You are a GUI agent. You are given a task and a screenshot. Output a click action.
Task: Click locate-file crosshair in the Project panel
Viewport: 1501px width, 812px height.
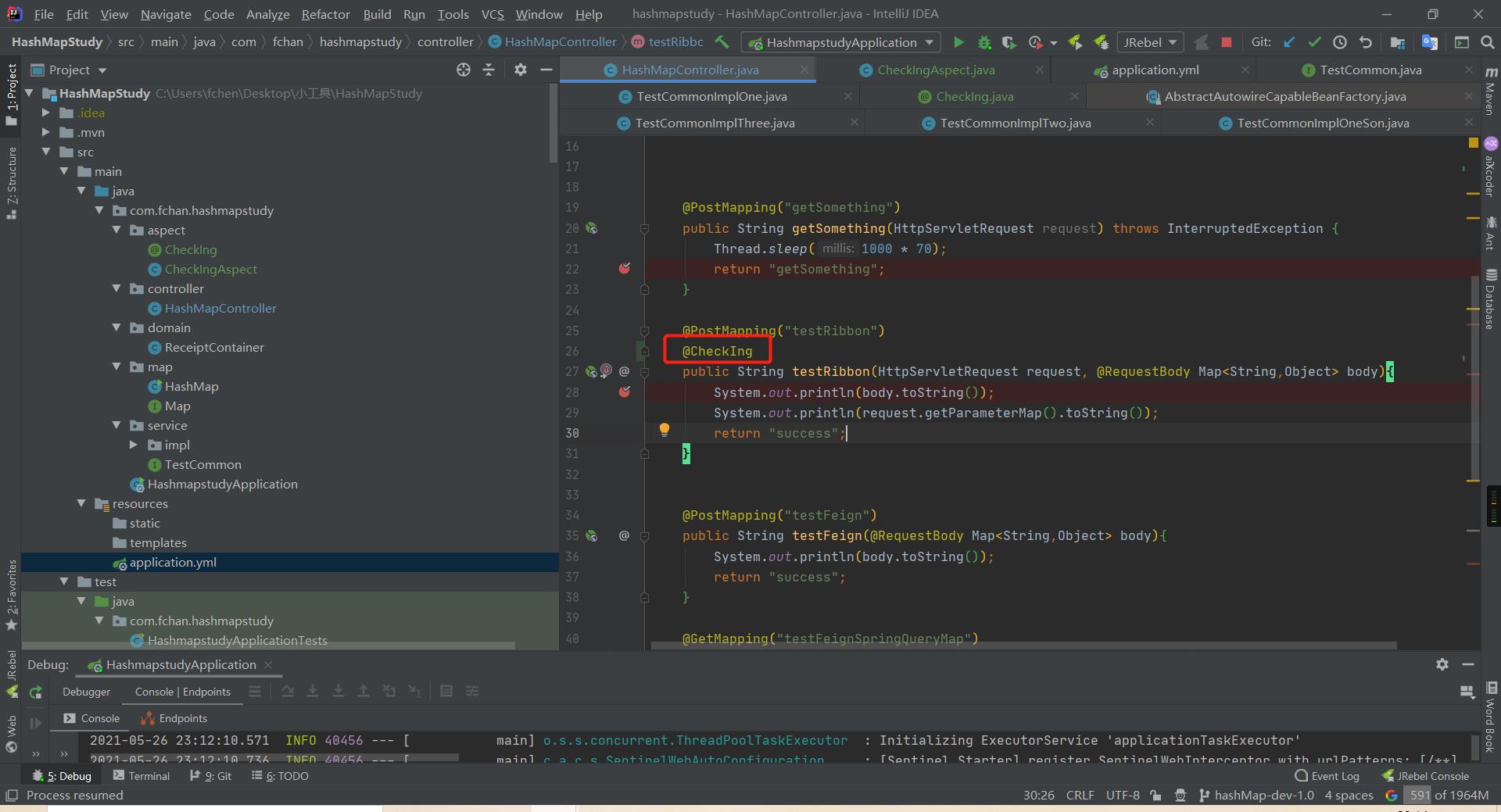(464, 70)
